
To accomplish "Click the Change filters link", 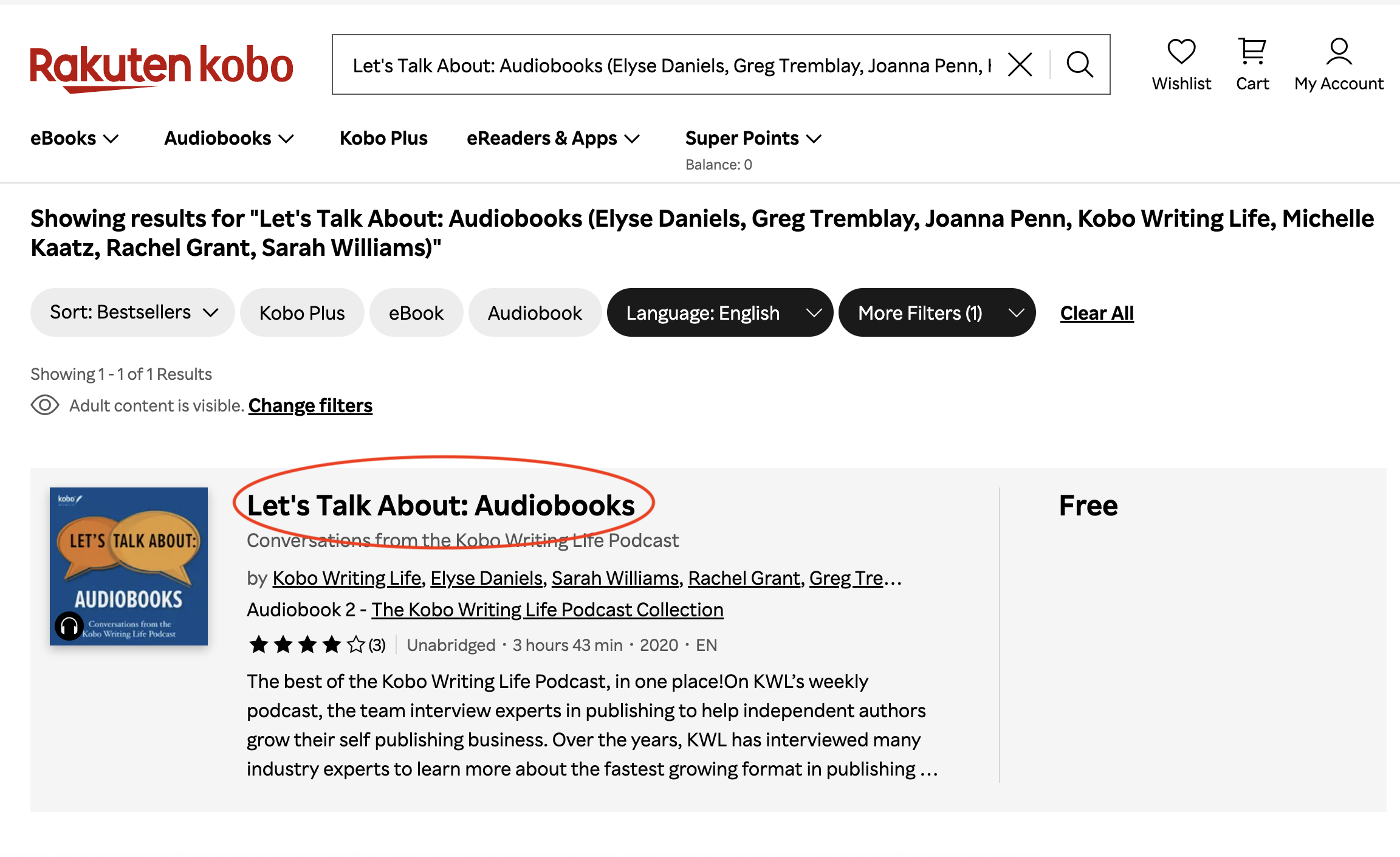I will [311, 405].
